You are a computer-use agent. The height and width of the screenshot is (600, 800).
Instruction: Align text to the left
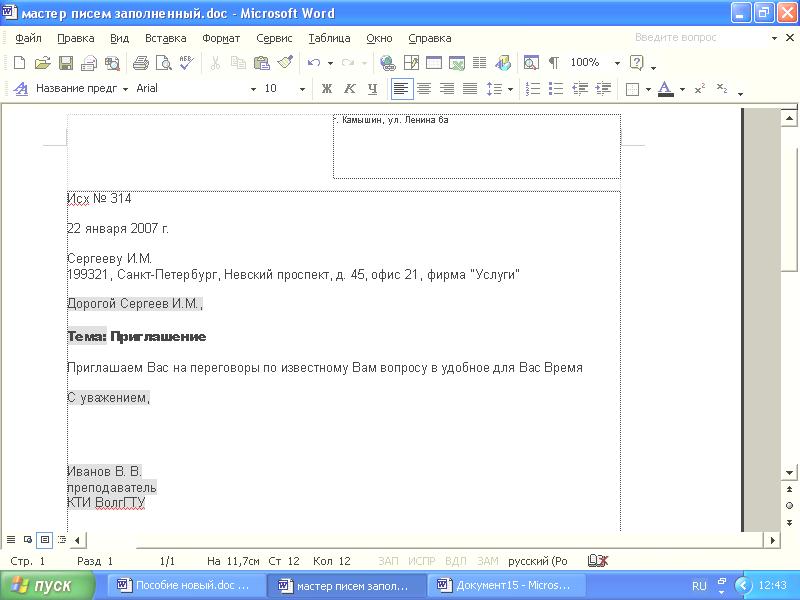tap(401, 89)
